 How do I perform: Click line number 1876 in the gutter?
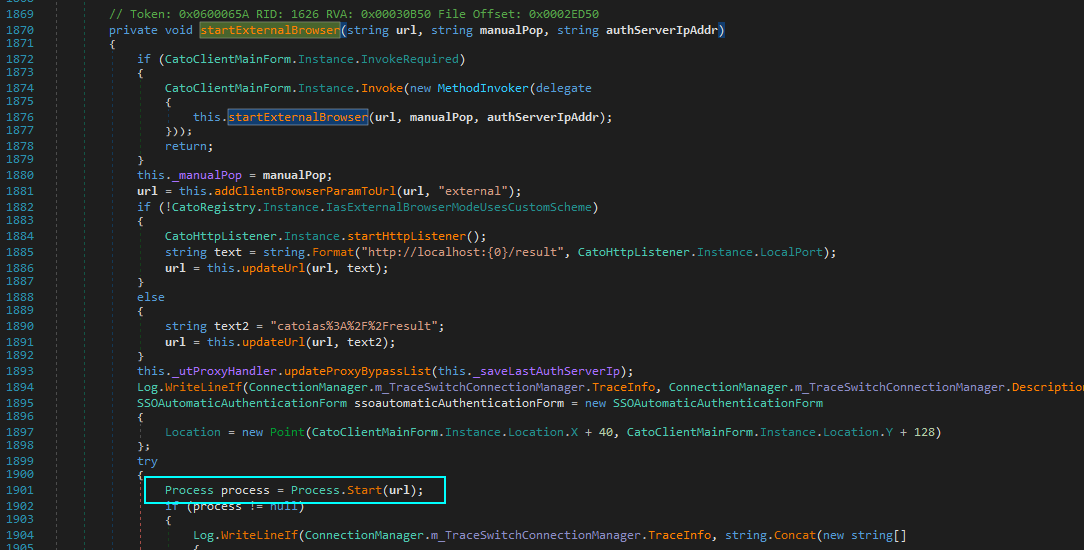point(19,117)
